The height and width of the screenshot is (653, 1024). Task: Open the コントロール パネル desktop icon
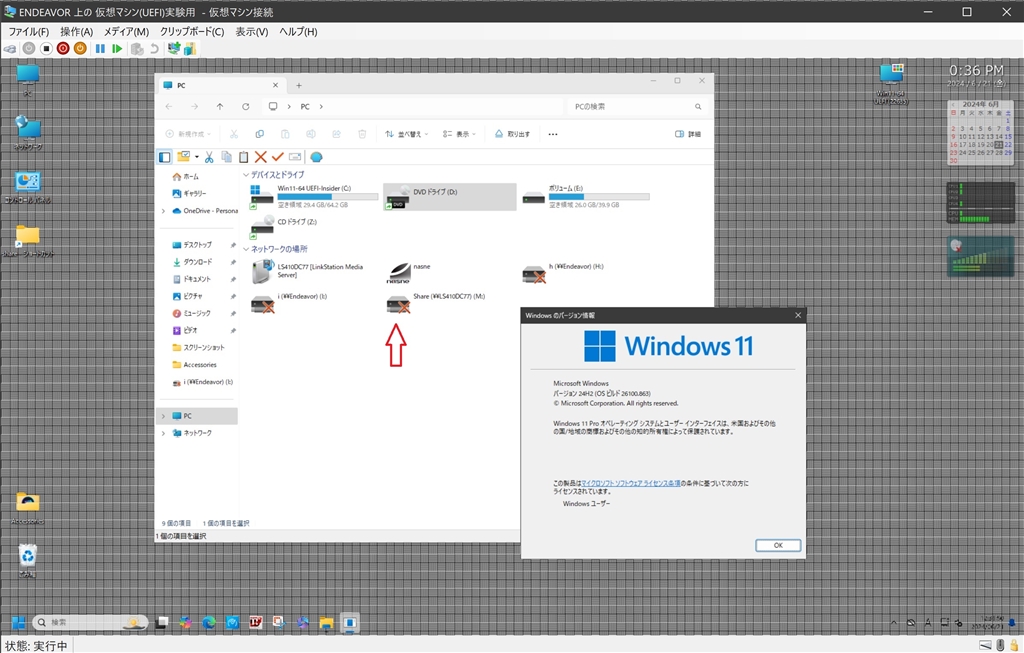pos(27,188)
